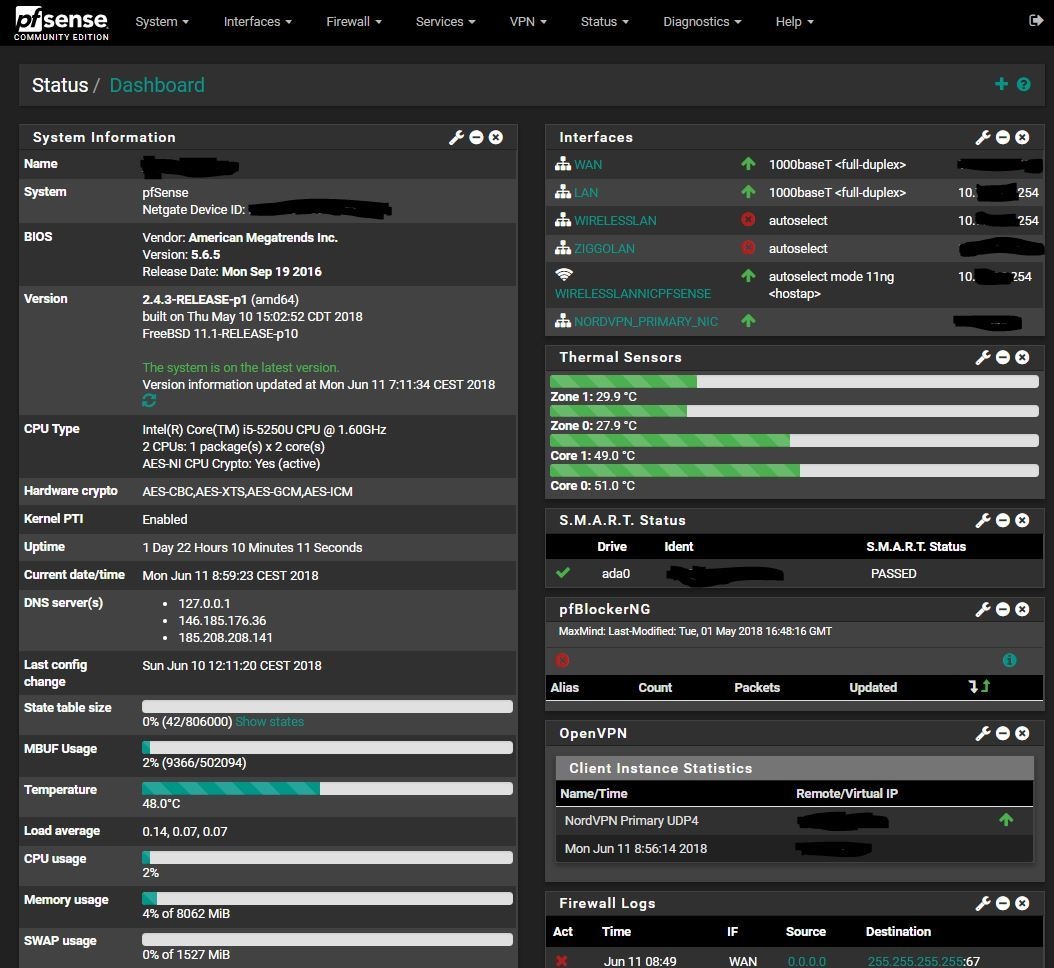The image size is (1054, 968).
Task: Open S.M.A.R.T. Status widget settings
Action: 983,520
